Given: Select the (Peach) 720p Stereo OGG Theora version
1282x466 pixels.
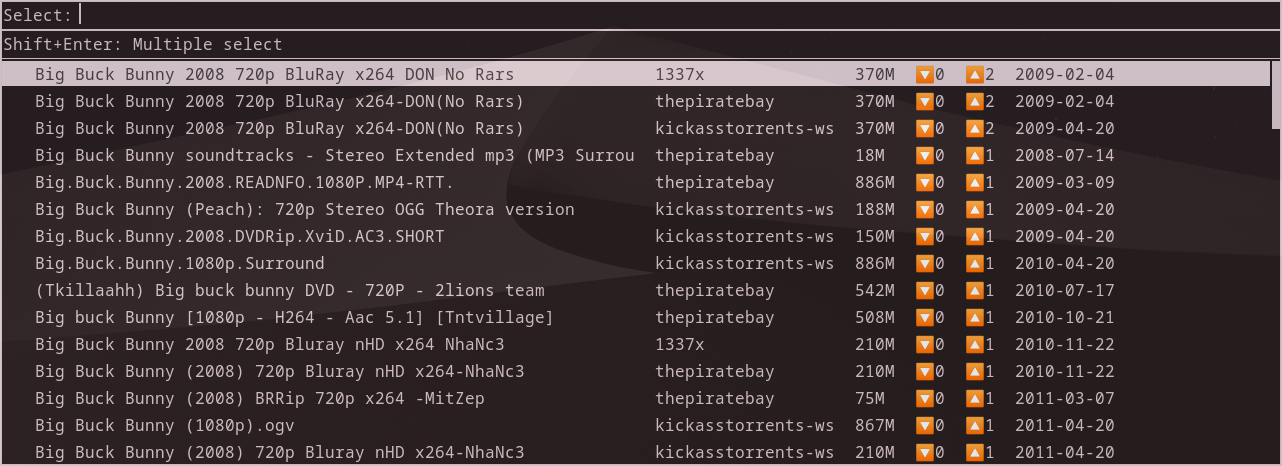Looking at the screenshot, I should 304,209.
